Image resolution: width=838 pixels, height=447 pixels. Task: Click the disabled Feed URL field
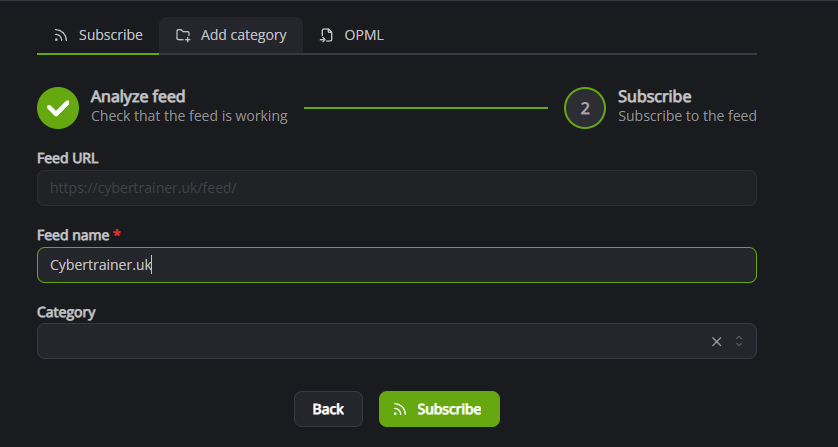pos(397,188)
